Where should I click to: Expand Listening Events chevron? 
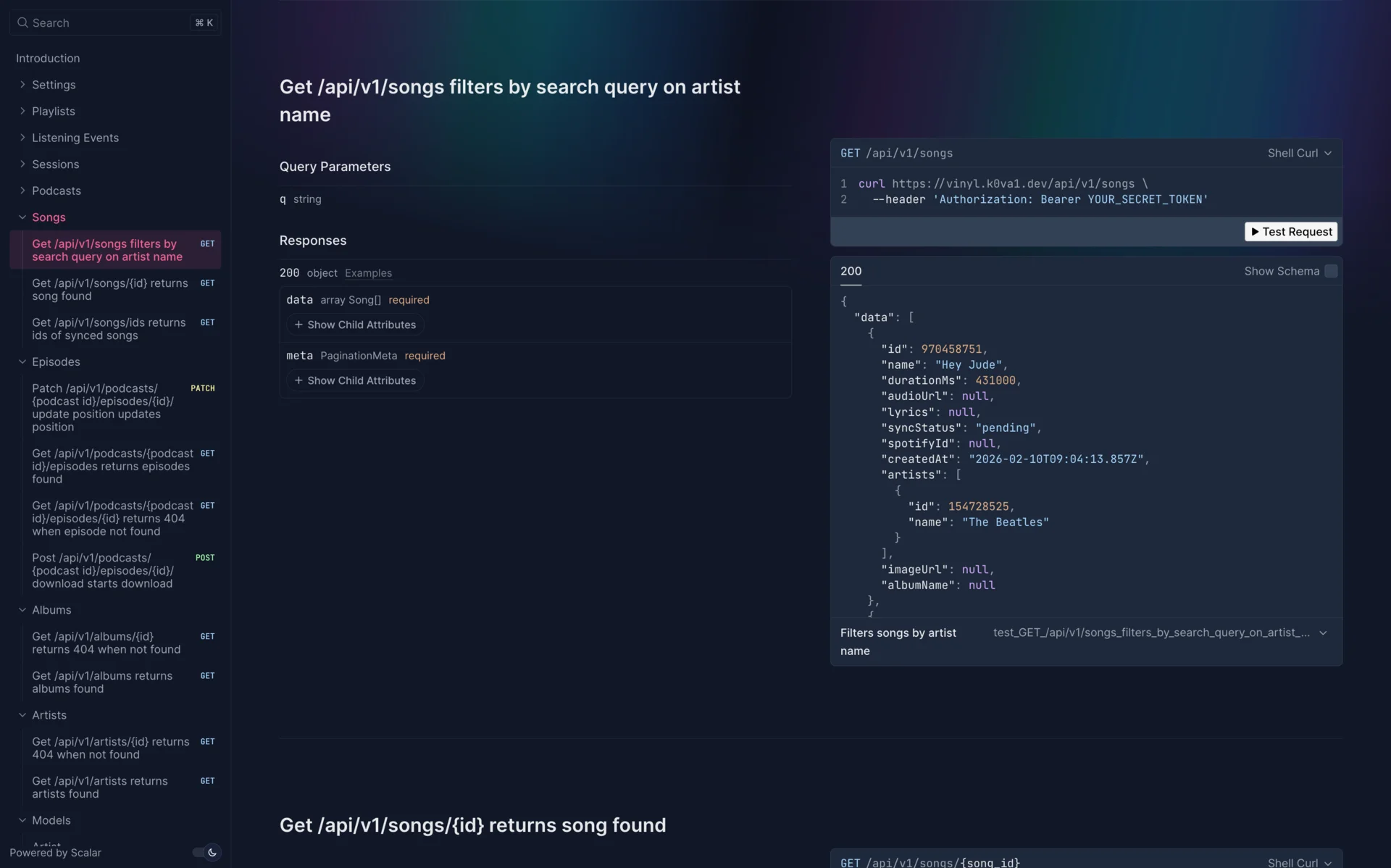[x=22, y=138]
